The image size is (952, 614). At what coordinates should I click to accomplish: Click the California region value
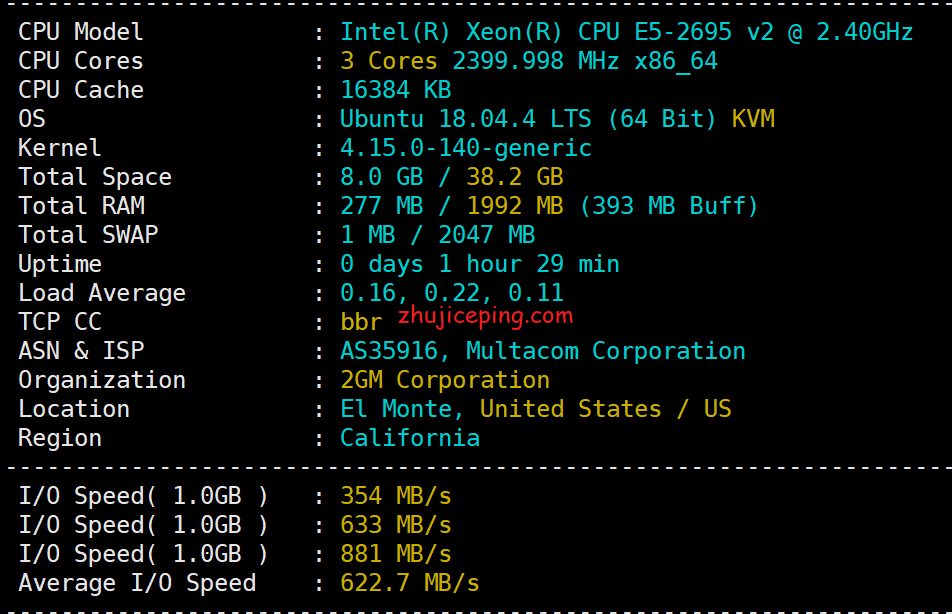pyautogui.click(x=409, y=438)
